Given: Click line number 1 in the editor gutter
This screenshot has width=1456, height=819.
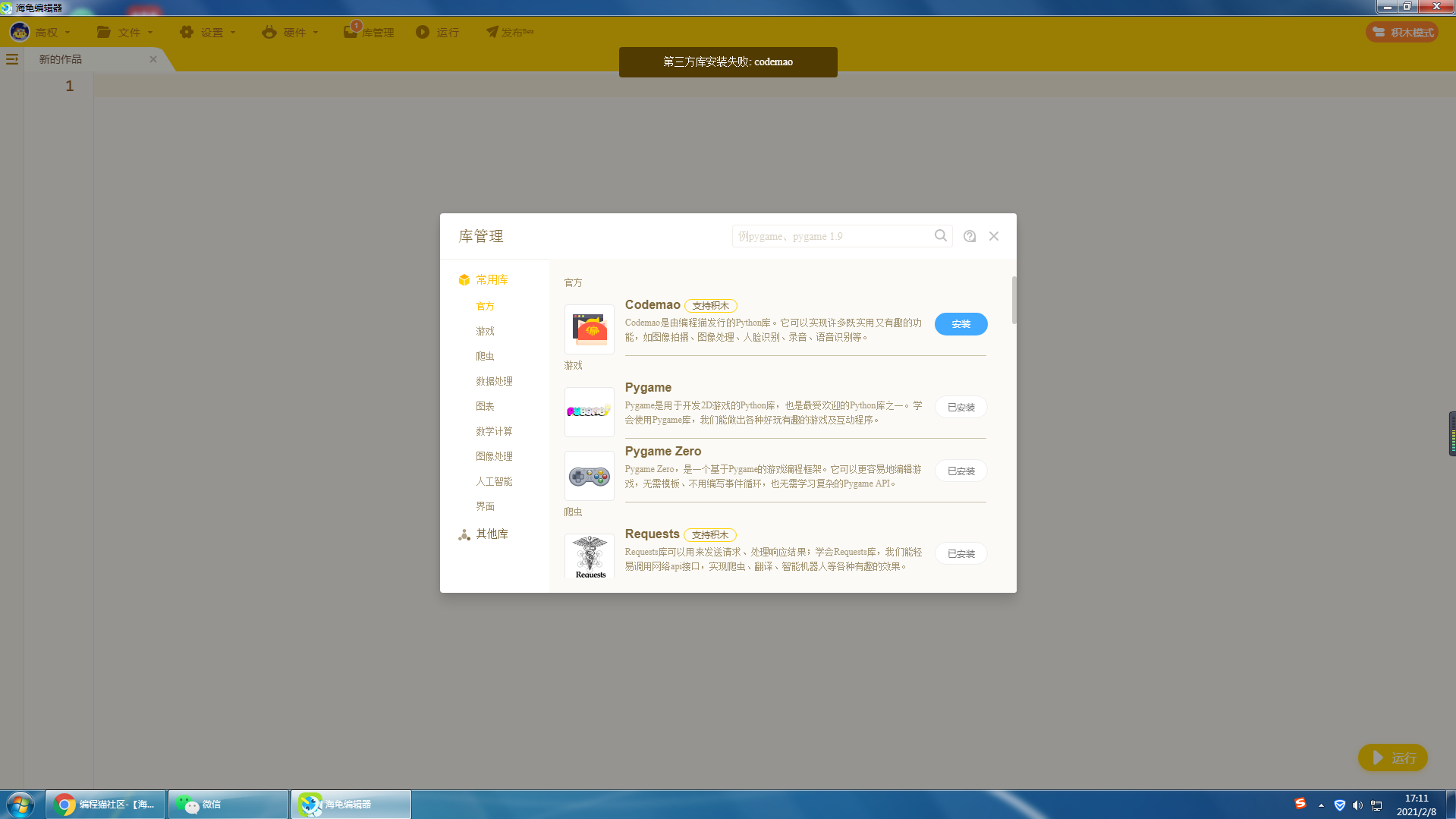Looking at the screenshot, I should 69,86.
